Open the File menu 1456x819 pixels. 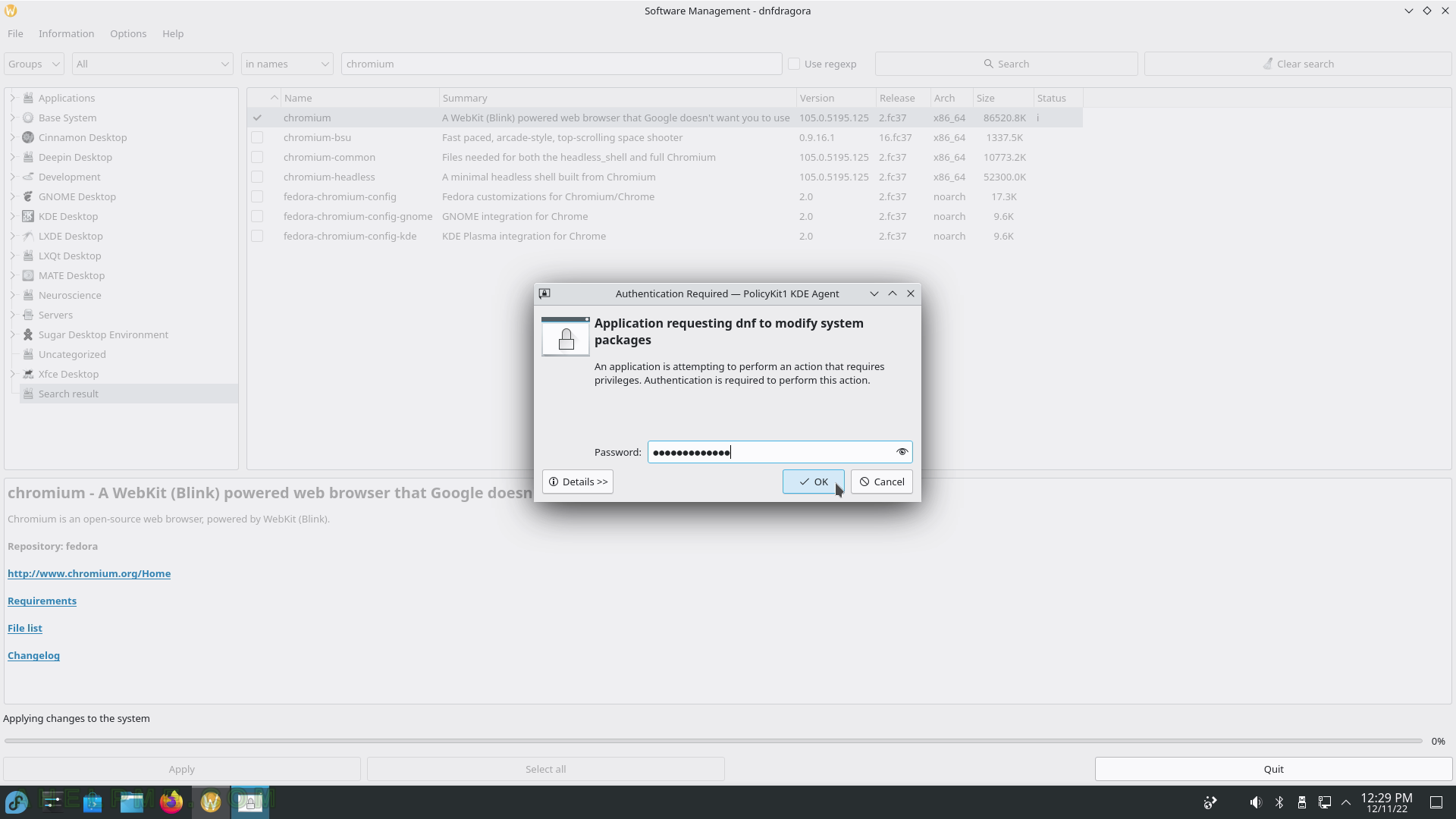point(15,33)
